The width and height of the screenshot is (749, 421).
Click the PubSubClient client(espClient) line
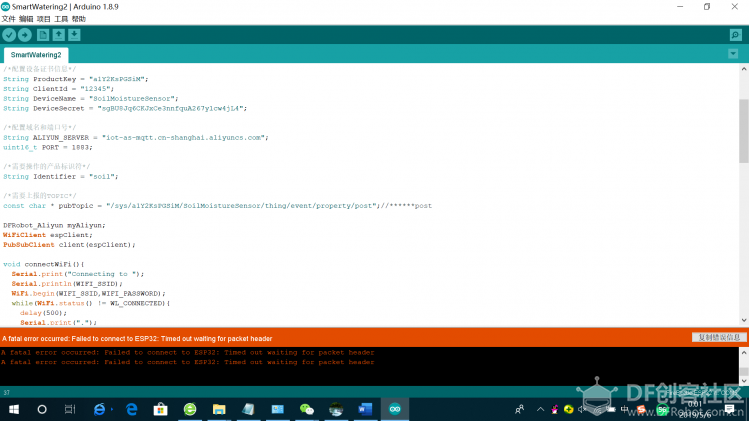pos(69,245)
